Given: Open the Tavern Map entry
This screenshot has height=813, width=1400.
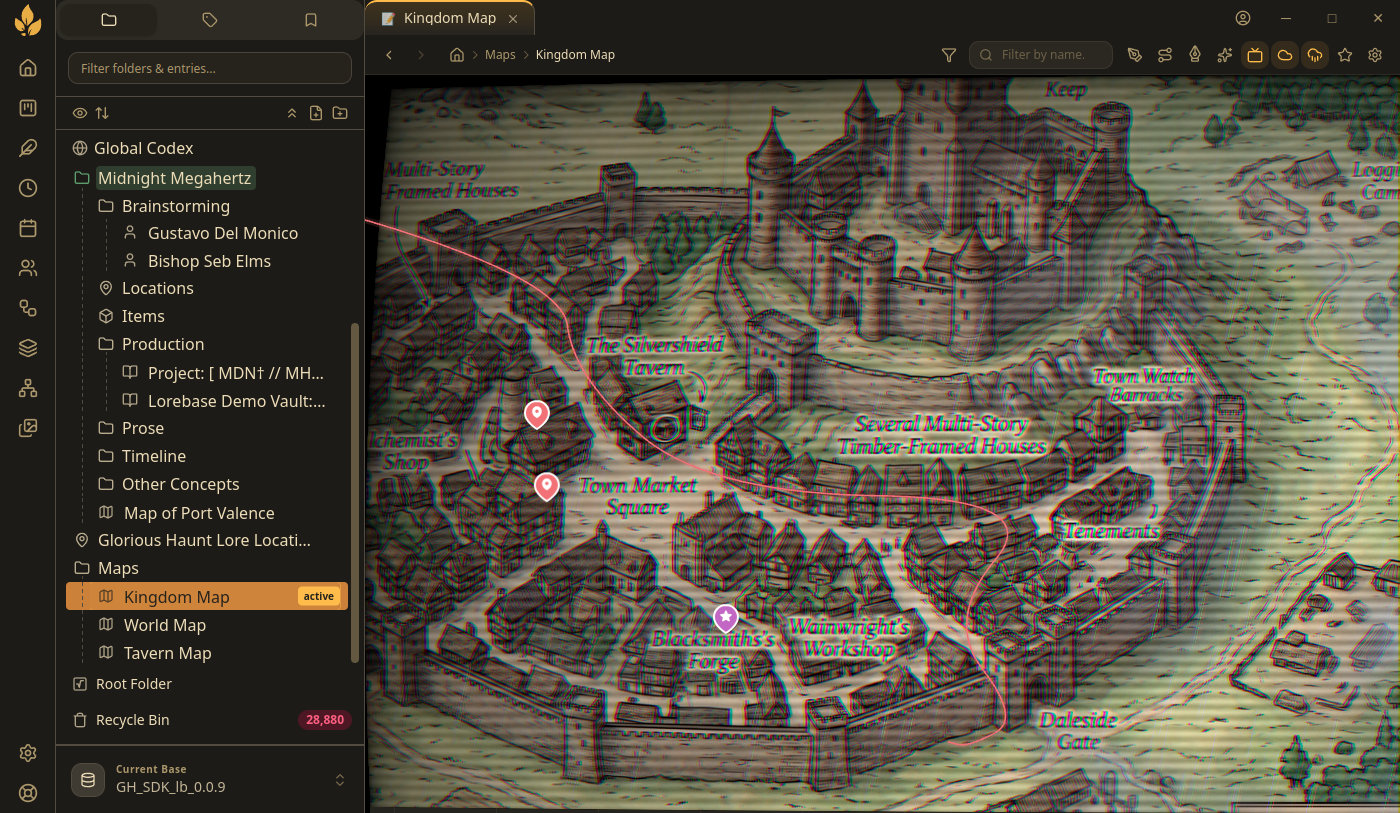Looking at the screenshot, I should (167, 653).
